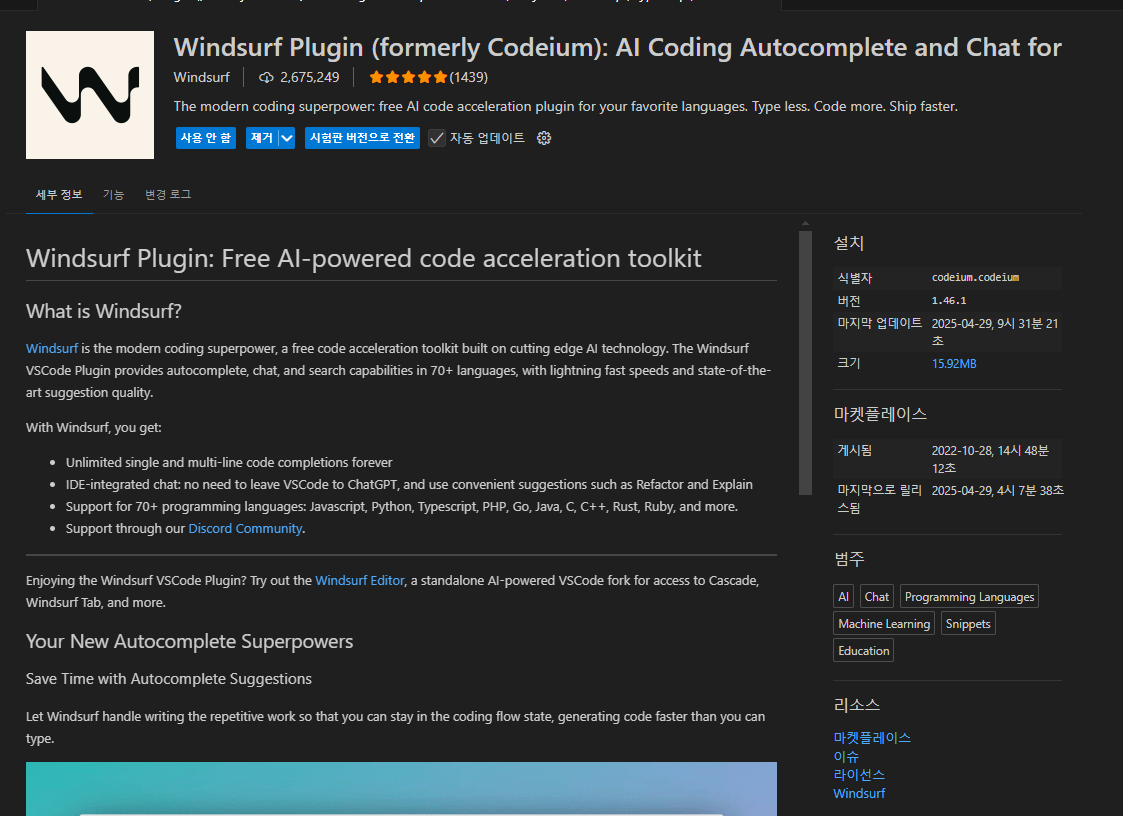
Task: Click the readme vertical scrollbar thumb
Action: [x=805, y=363]
